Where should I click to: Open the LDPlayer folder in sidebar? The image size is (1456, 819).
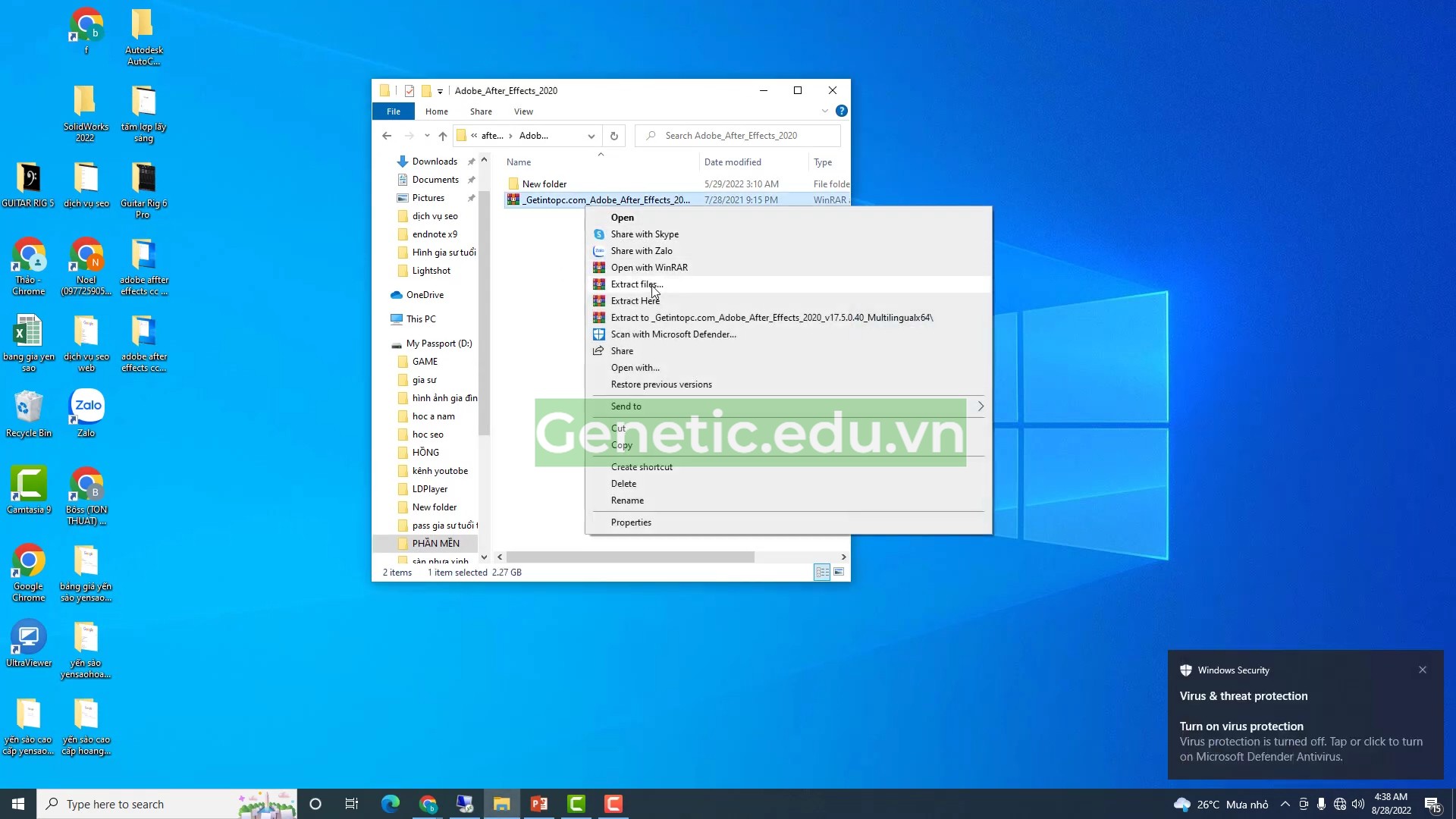(430, 489)
